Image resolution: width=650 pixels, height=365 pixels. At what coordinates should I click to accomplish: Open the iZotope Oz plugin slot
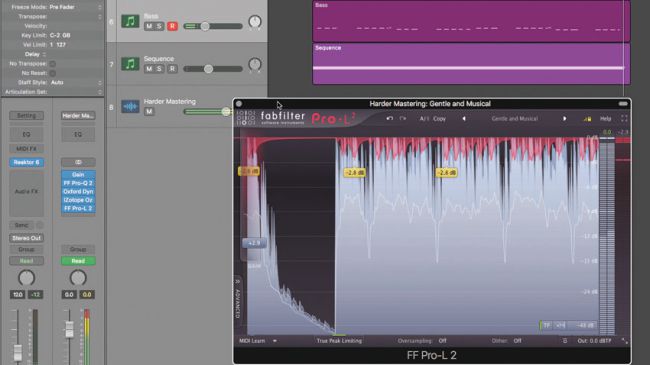pyautogui.click(x=78, y=200)
